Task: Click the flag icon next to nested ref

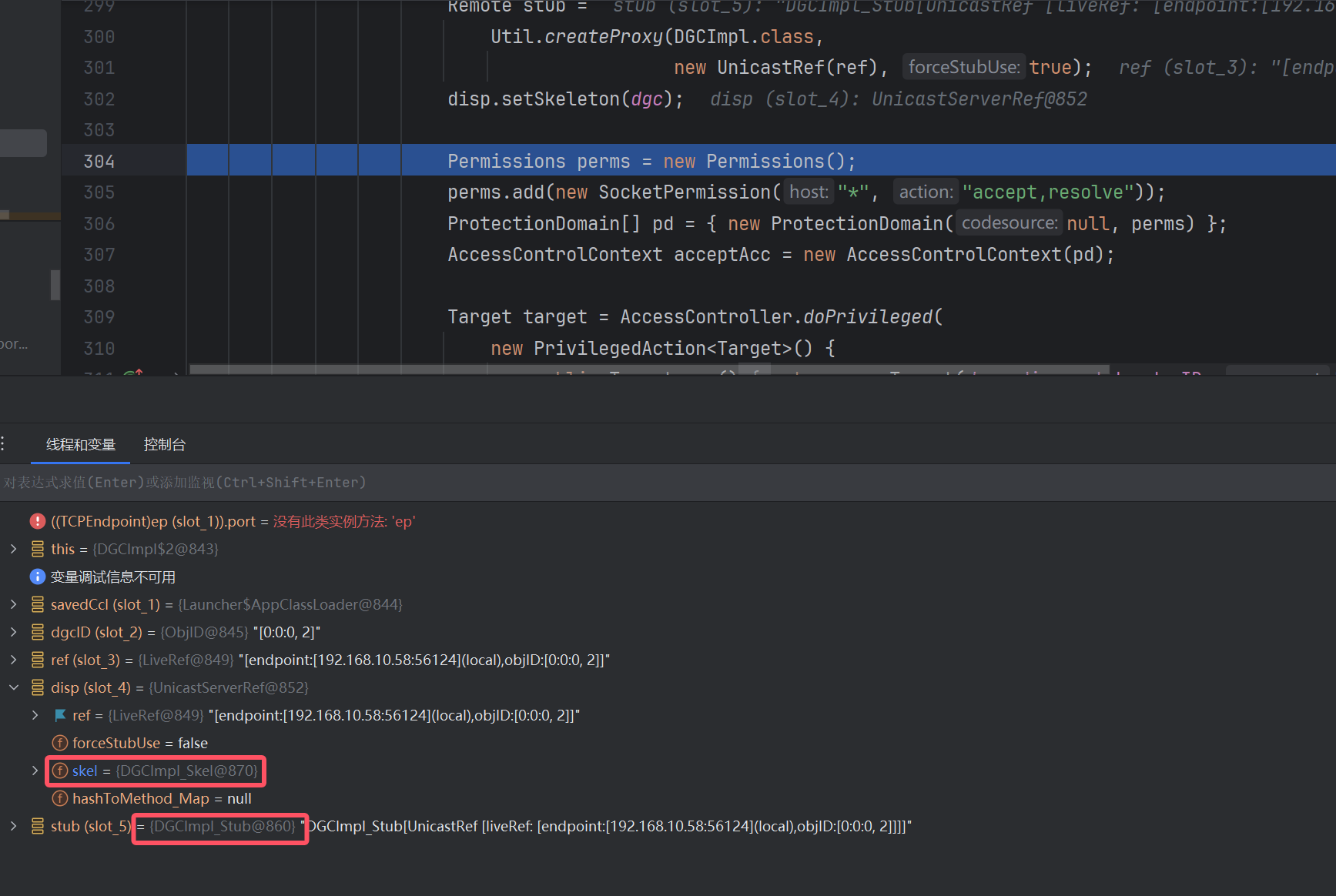Action: pyautogui.click(x=60, y=715)
